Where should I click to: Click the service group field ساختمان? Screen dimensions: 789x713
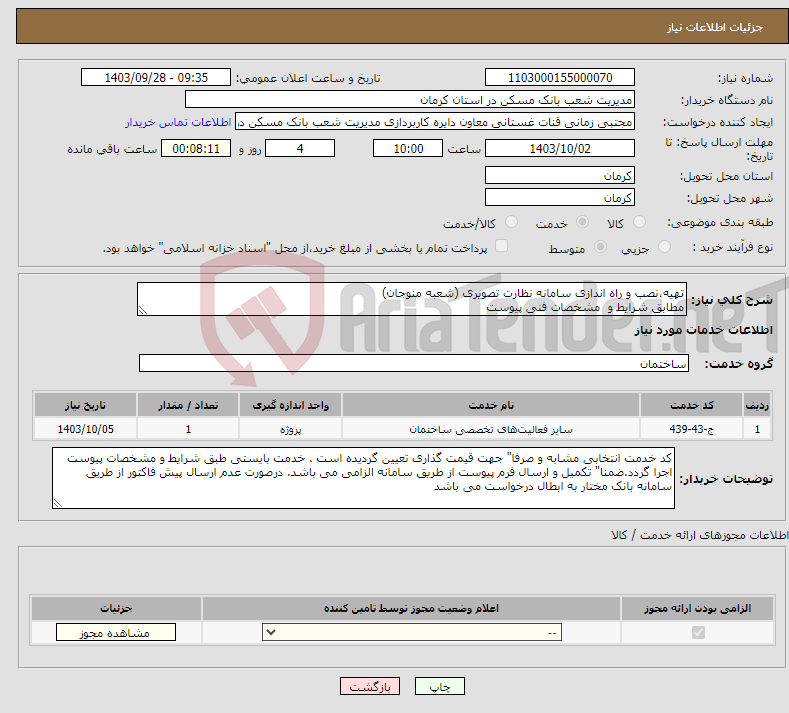414,363
